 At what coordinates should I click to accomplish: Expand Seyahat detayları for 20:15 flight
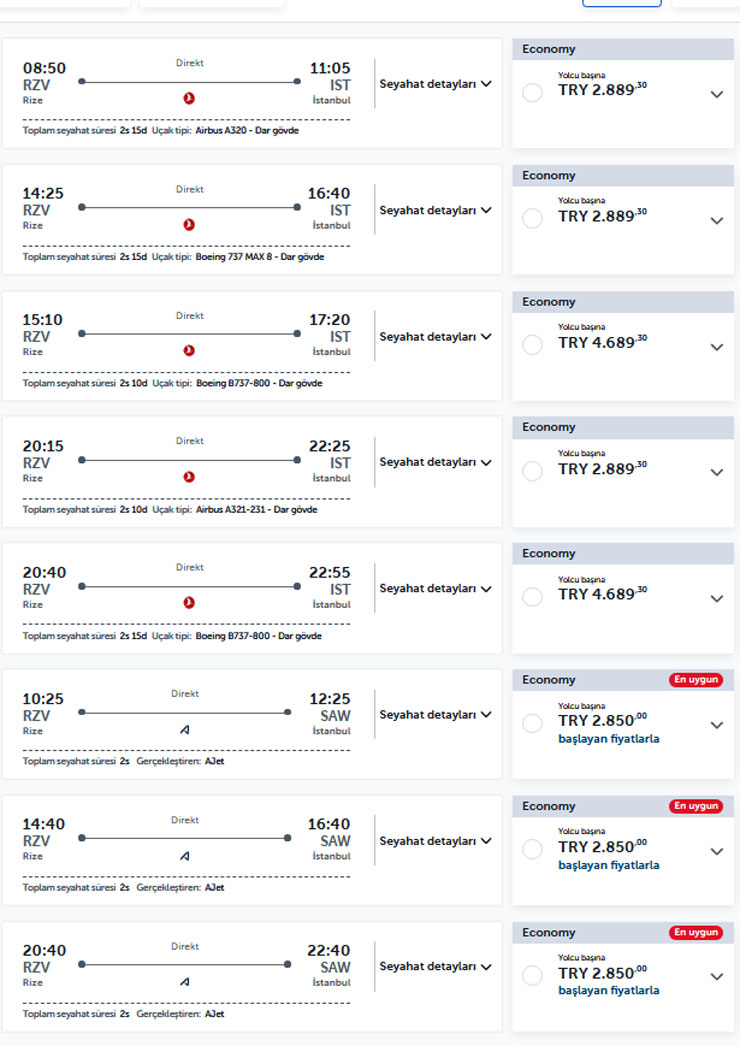[x=435, y=462]
